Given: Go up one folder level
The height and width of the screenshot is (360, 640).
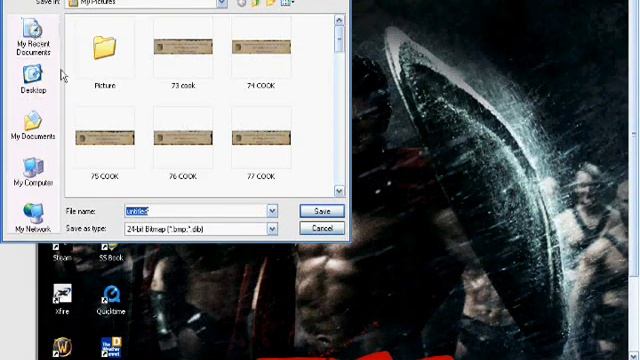Looking at the screenshot, I should pyautogui.click(x=256, y=3).
